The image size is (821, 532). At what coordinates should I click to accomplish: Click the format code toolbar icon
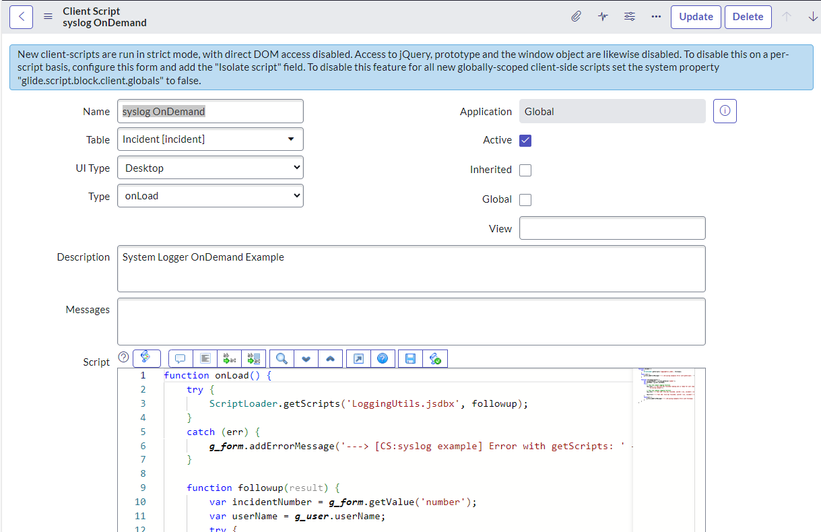pos(205,359)
